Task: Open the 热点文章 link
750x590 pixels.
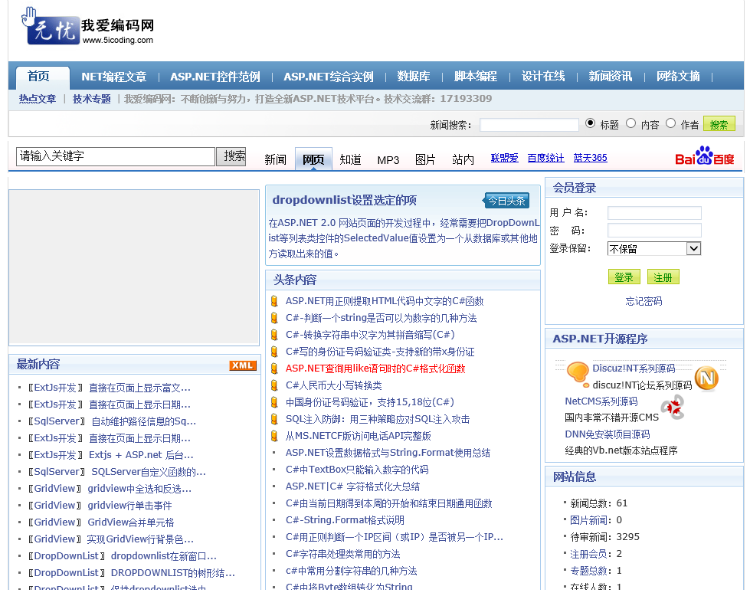Action: pos(38,99)
